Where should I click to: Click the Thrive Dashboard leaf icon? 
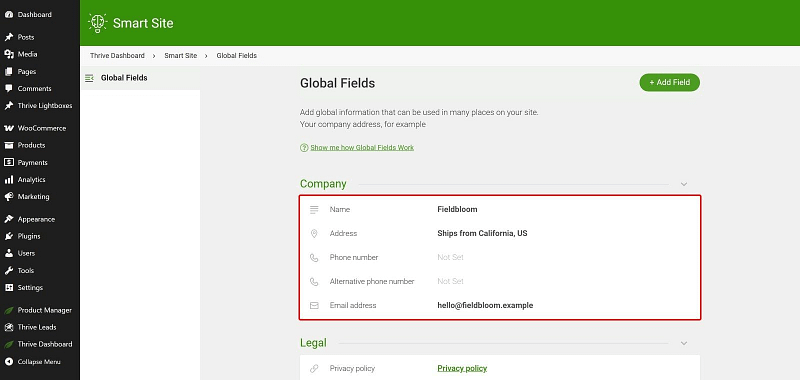point(9,344)
